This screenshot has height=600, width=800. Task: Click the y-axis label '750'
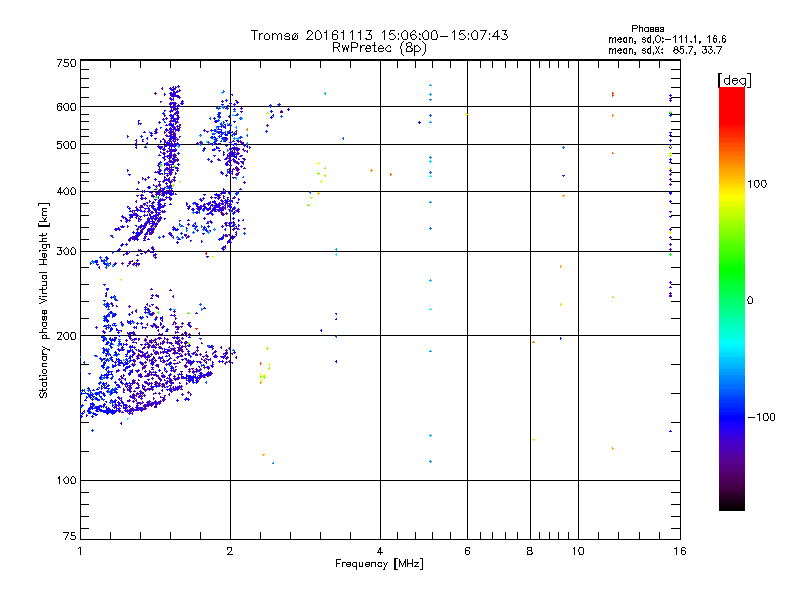click(66, 63)
